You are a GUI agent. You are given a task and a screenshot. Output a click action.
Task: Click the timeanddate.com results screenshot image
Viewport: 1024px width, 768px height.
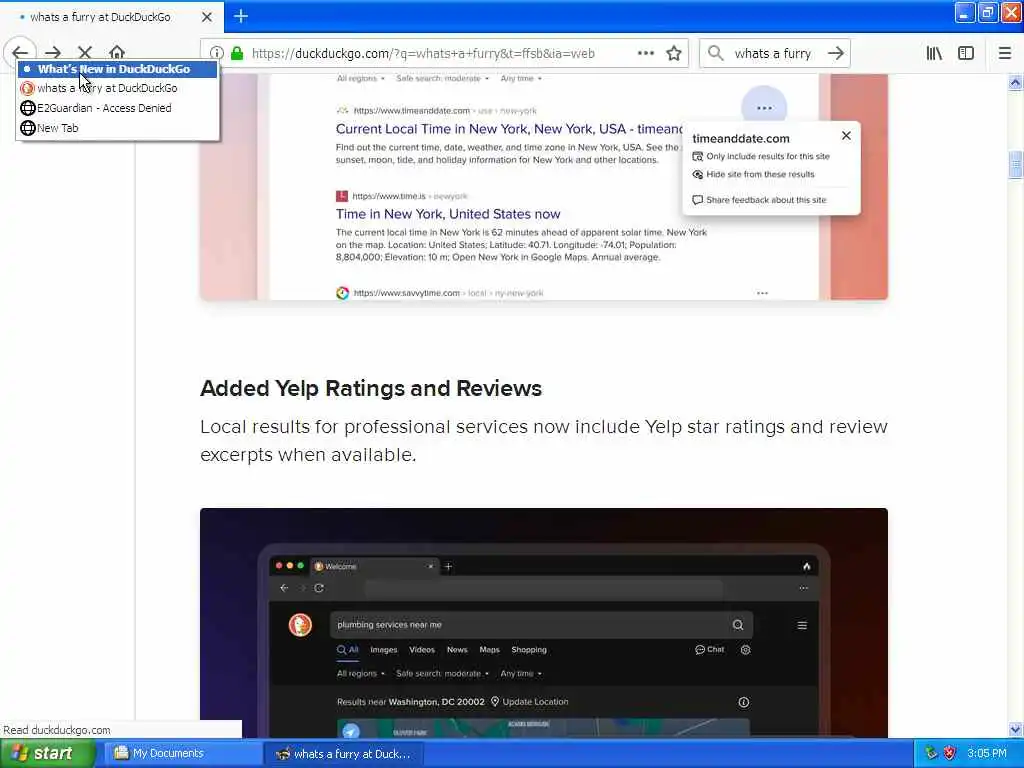(x=544, y=187)
